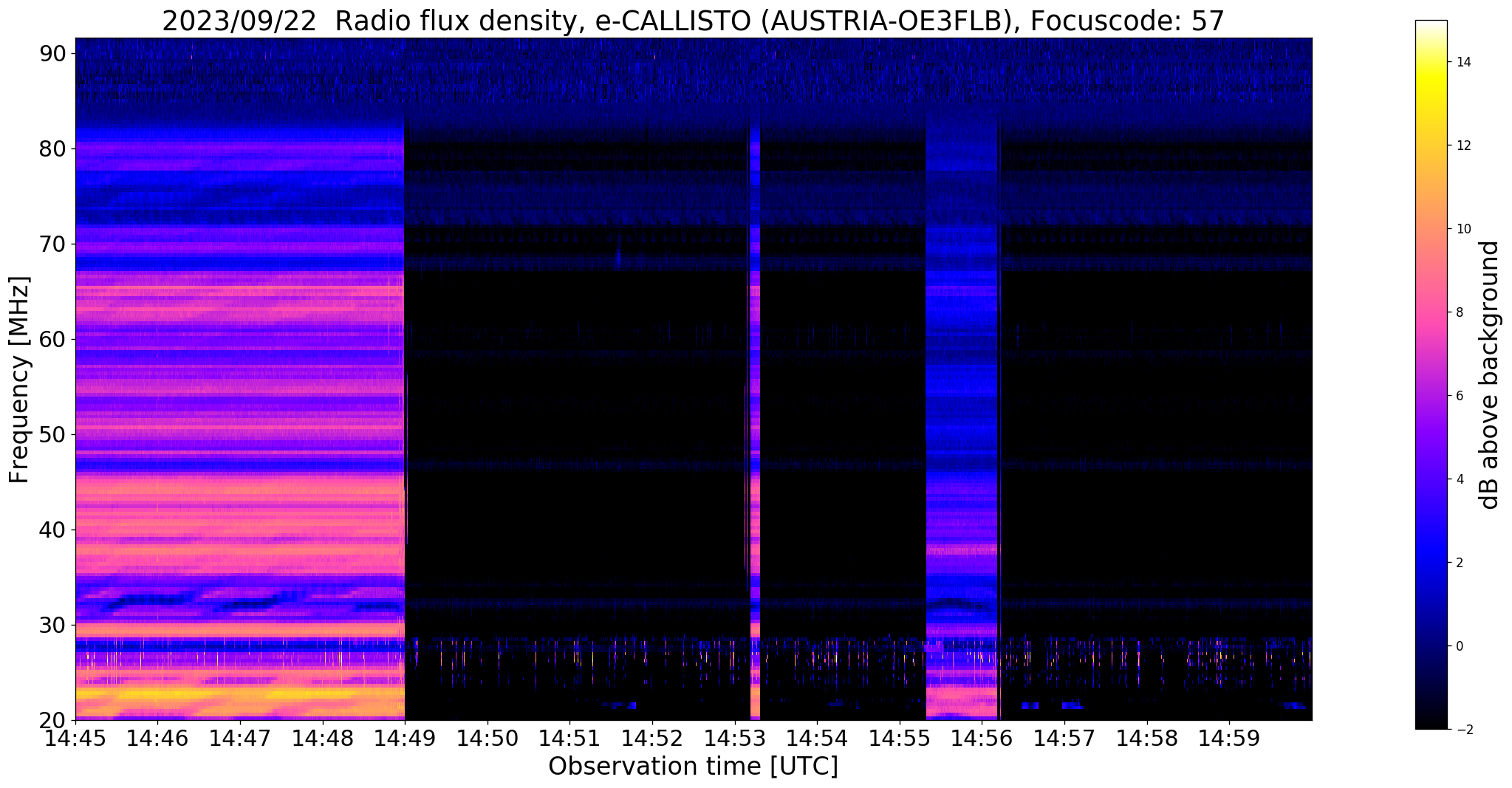Click the 14:47 time tick label

(x=240, y=738)
